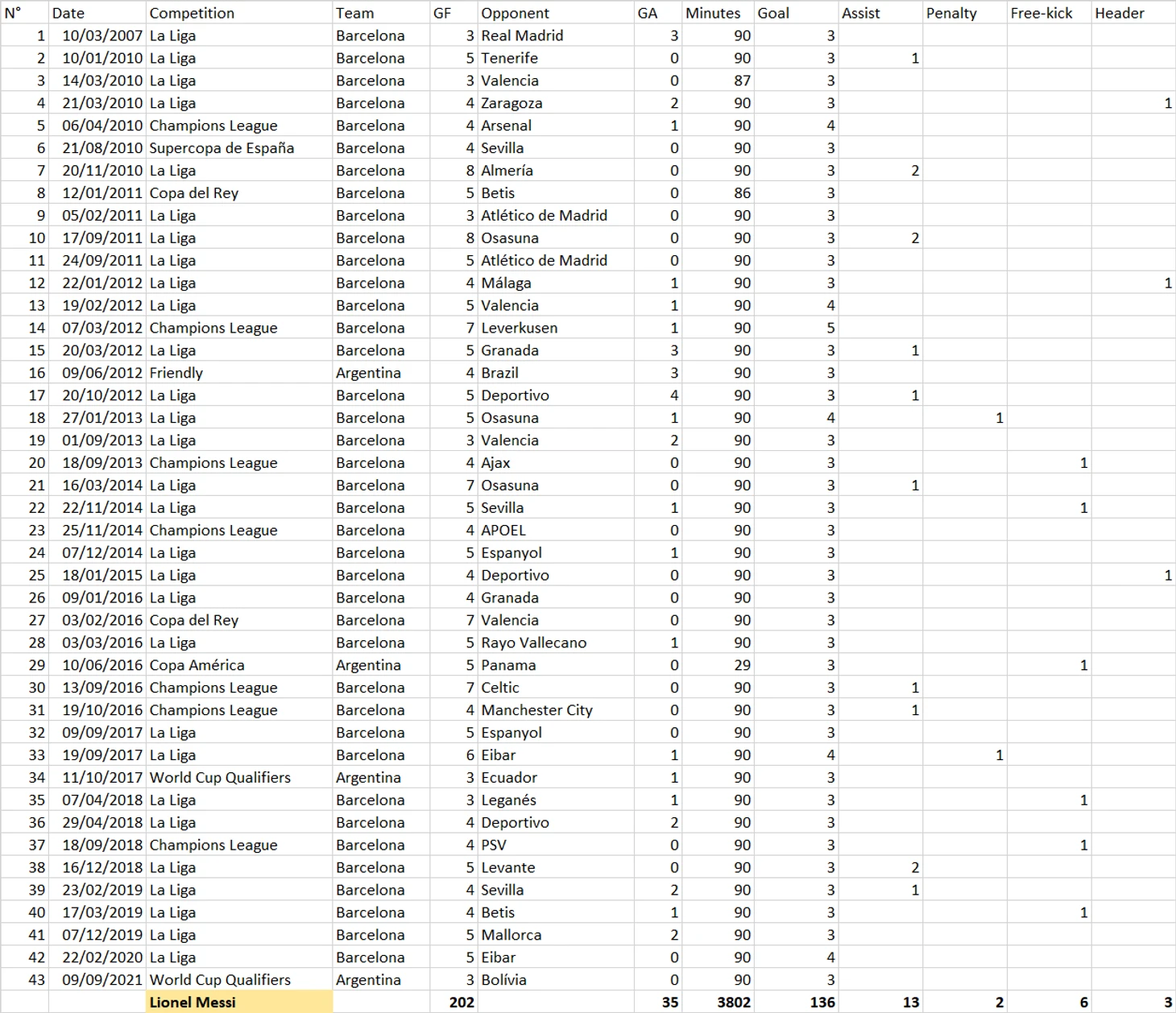This screenshot has width=1176, height=1013.
Task: Click the date cell 18/01/2015
Action: [97, 575]
